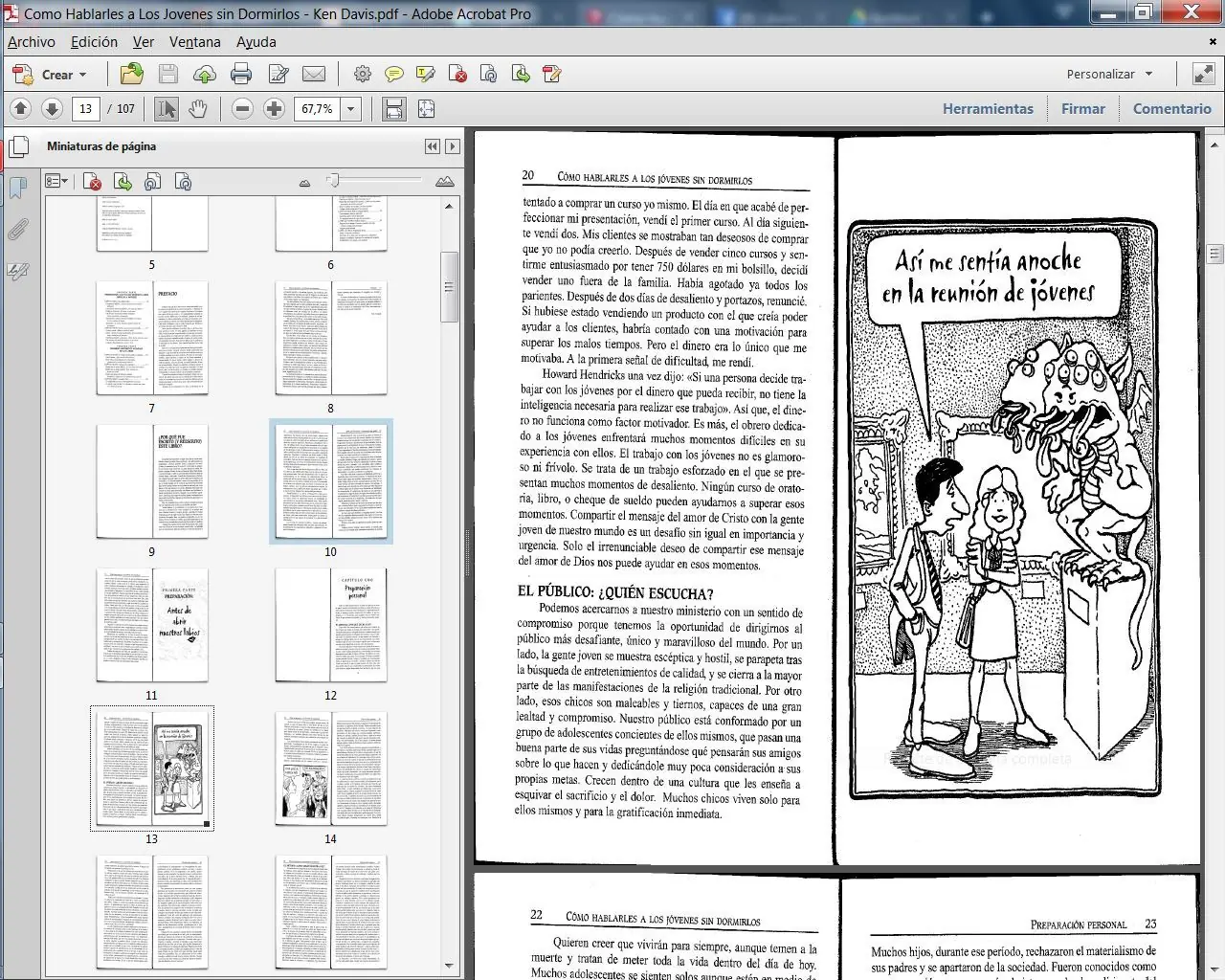Image resolution: width=1225 pixels, height=980 pixels.
Task: Delete selected pages in thumbnails panel
Action: (93, 182)
